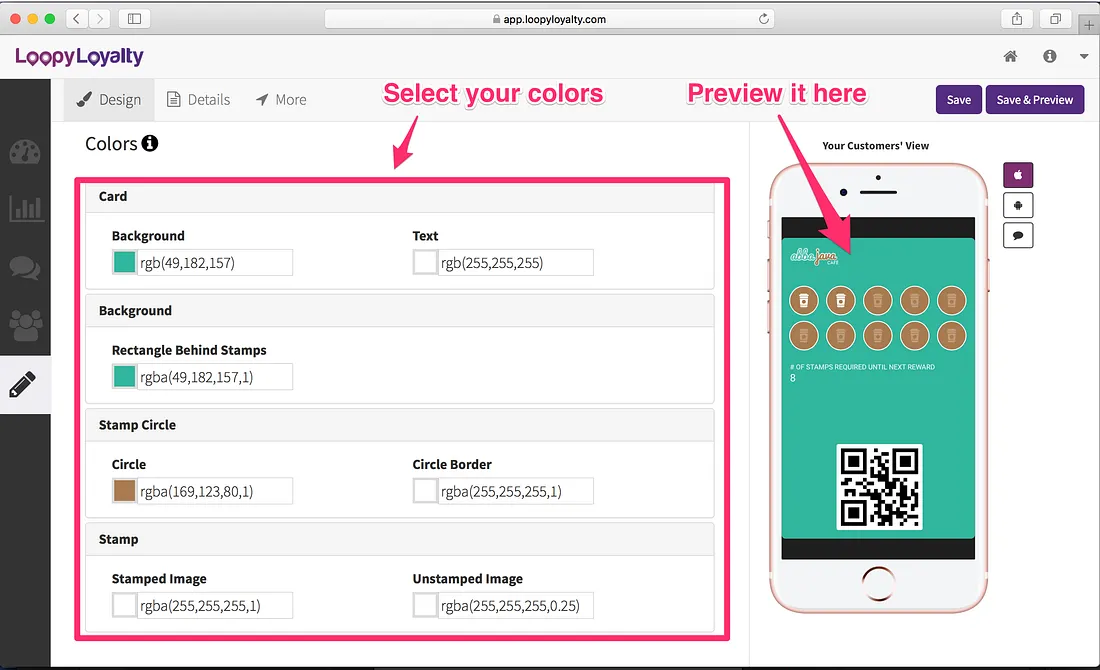Open Stamped Image color swatch
This screenshot has width=1100, height=670.
(x=124, y=605)
